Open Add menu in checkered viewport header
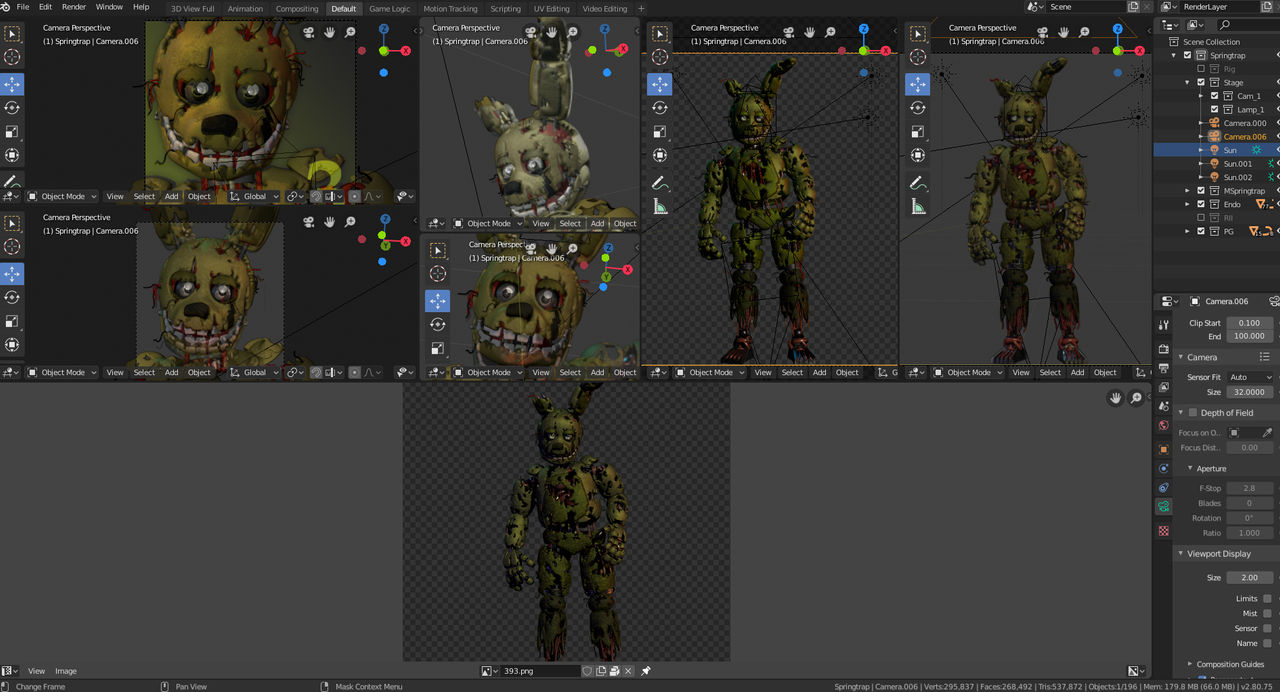 coord(819,372)
